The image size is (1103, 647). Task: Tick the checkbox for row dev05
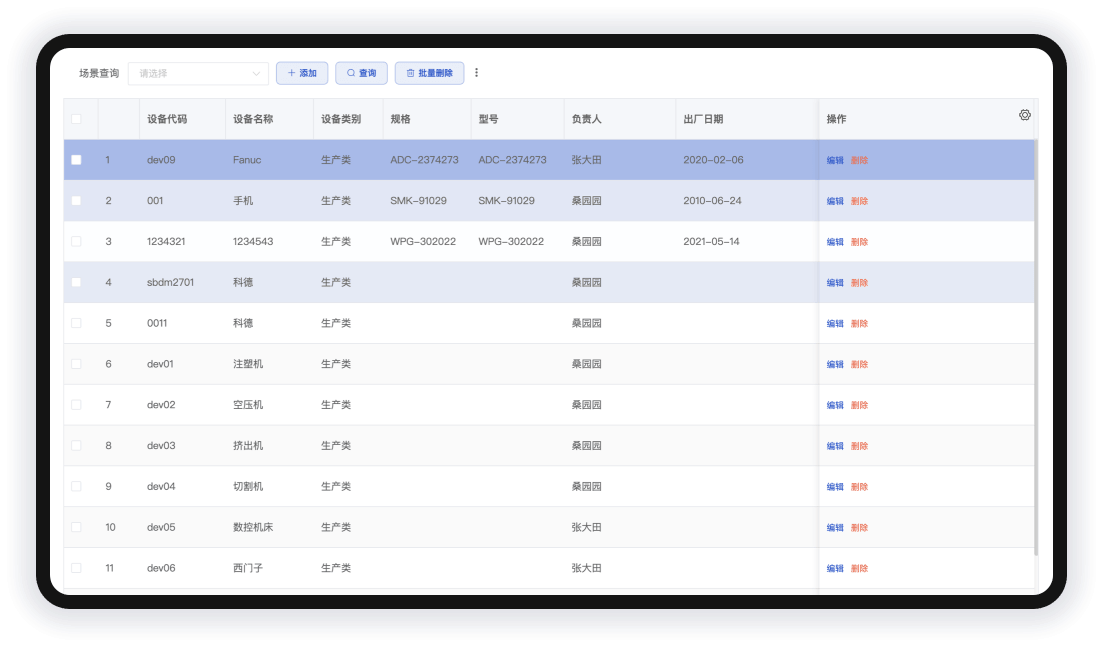(x=76, y=527)
